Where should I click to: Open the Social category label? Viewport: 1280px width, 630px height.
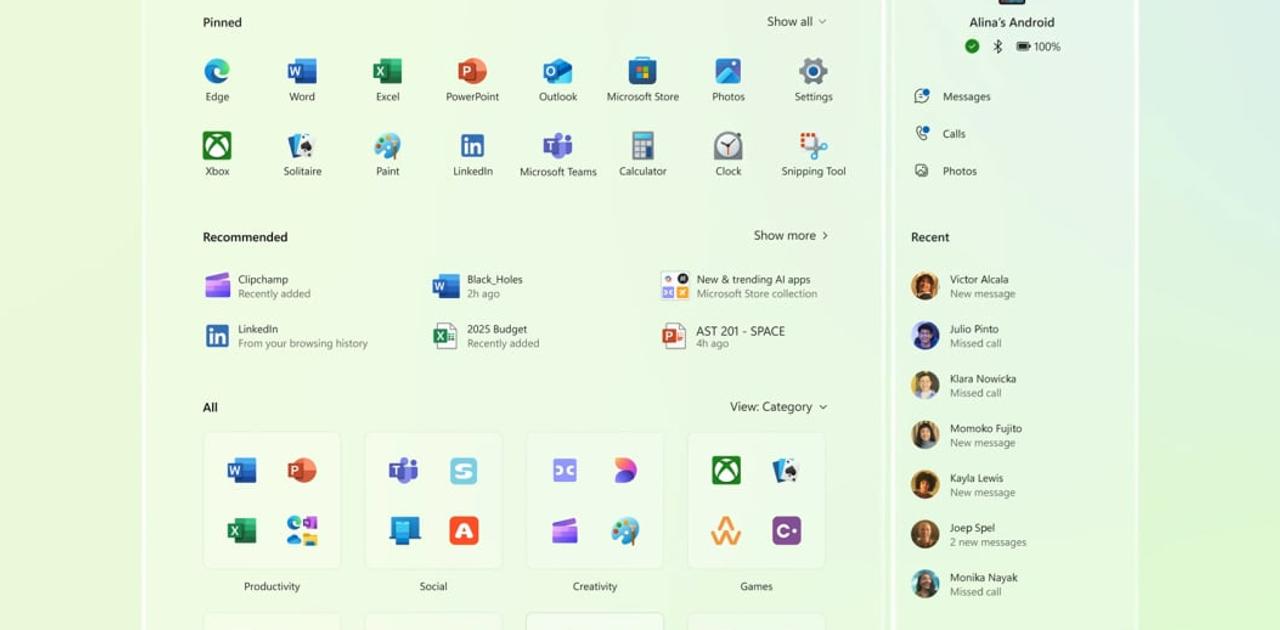(x=433, y=587)
